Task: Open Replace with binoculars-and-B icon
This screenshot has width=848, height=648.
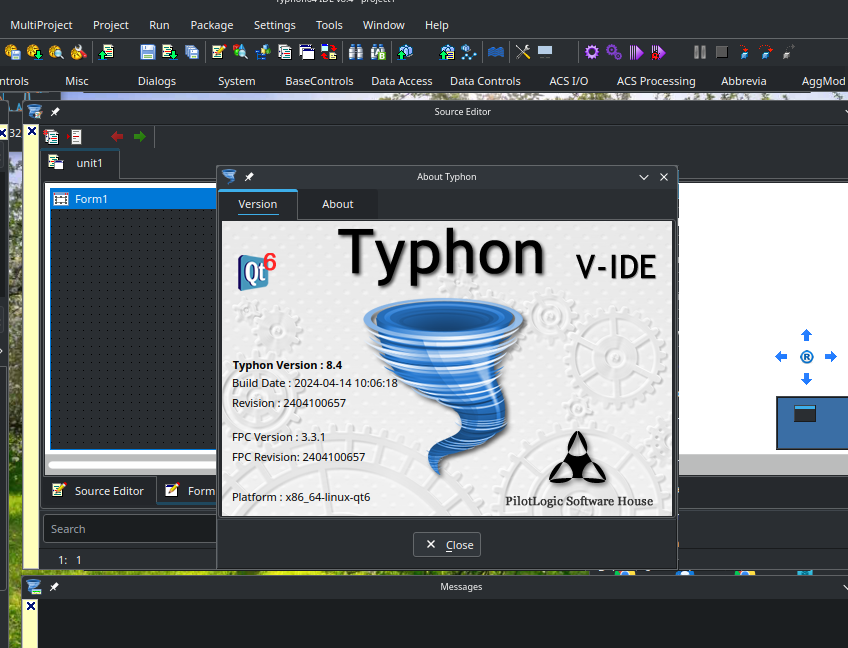Action: [378, 52]
